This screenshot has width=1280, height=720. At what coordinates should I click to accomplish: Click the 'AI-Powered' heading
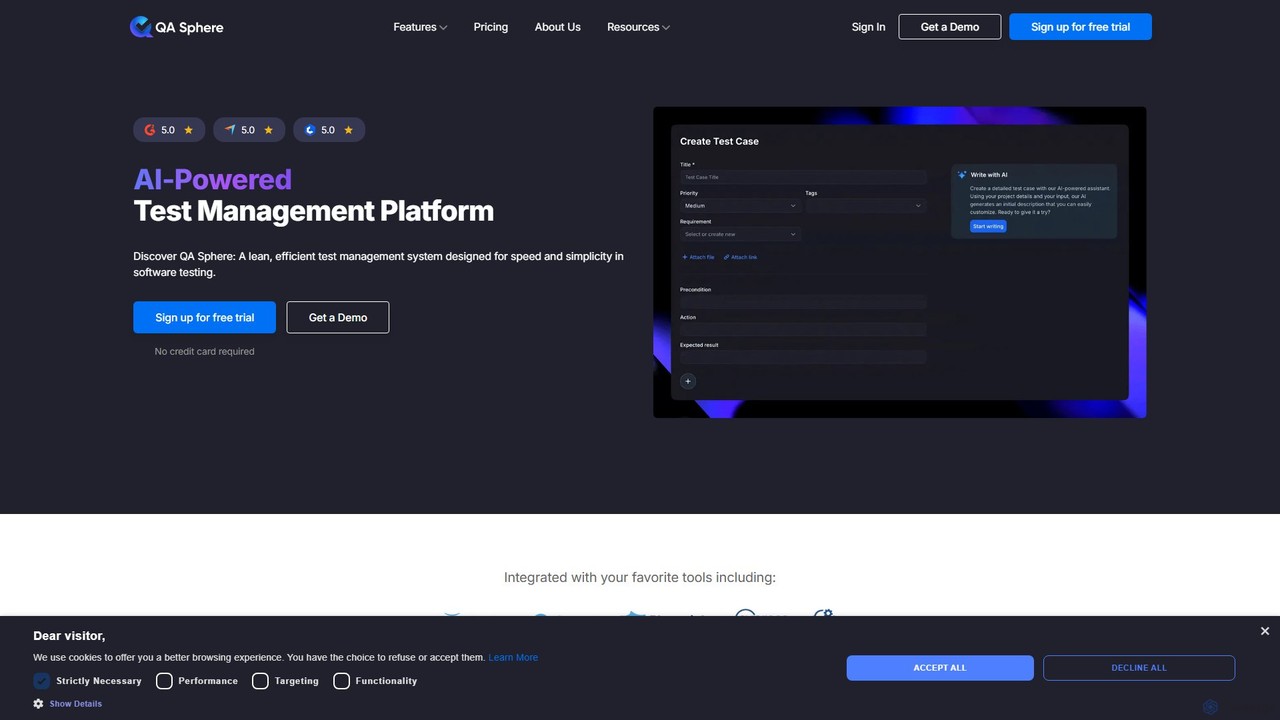(213, 180)
